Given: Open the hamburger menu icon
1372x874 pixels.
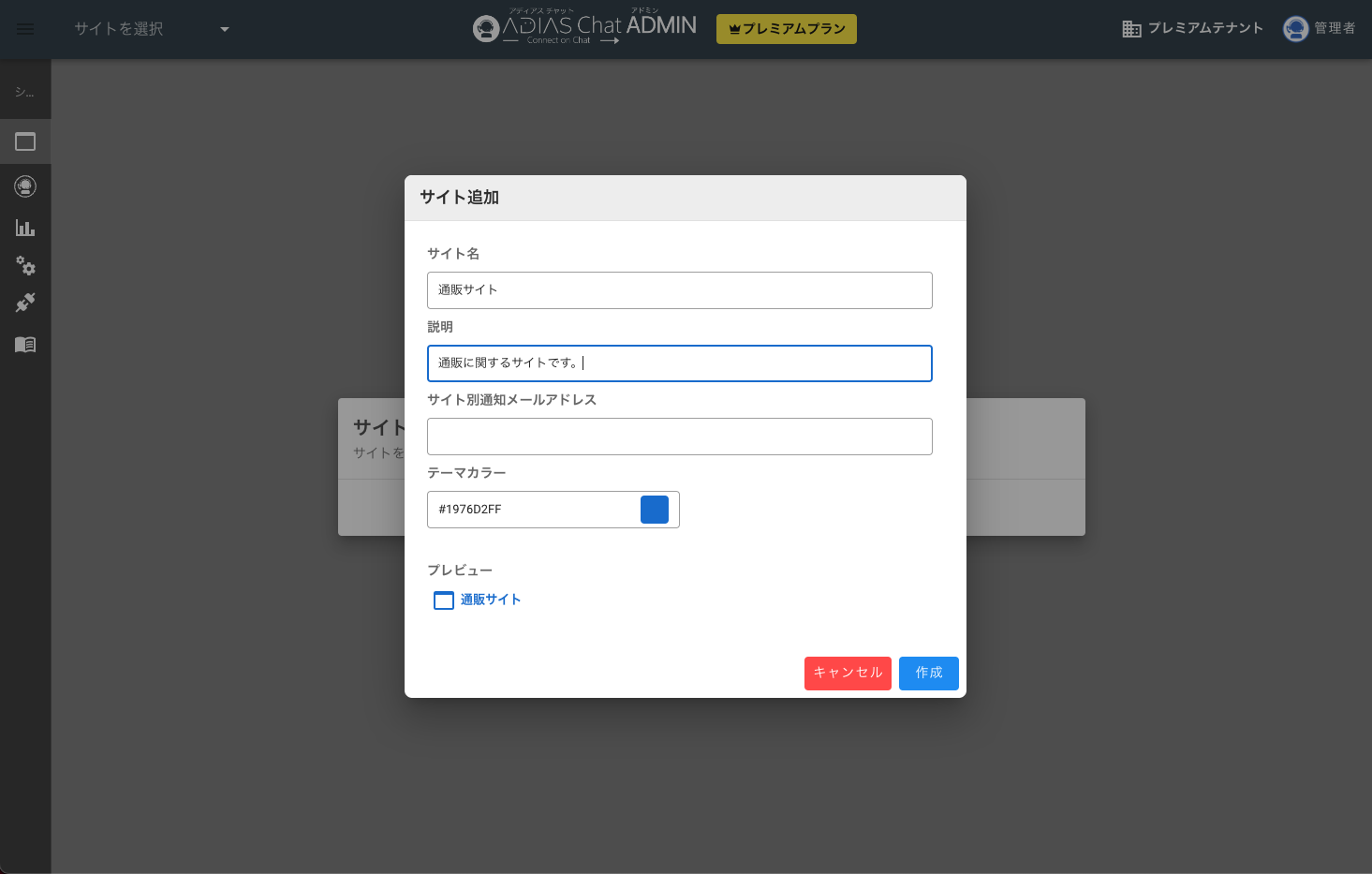Looking at the screenshot, I should (25, 29).
